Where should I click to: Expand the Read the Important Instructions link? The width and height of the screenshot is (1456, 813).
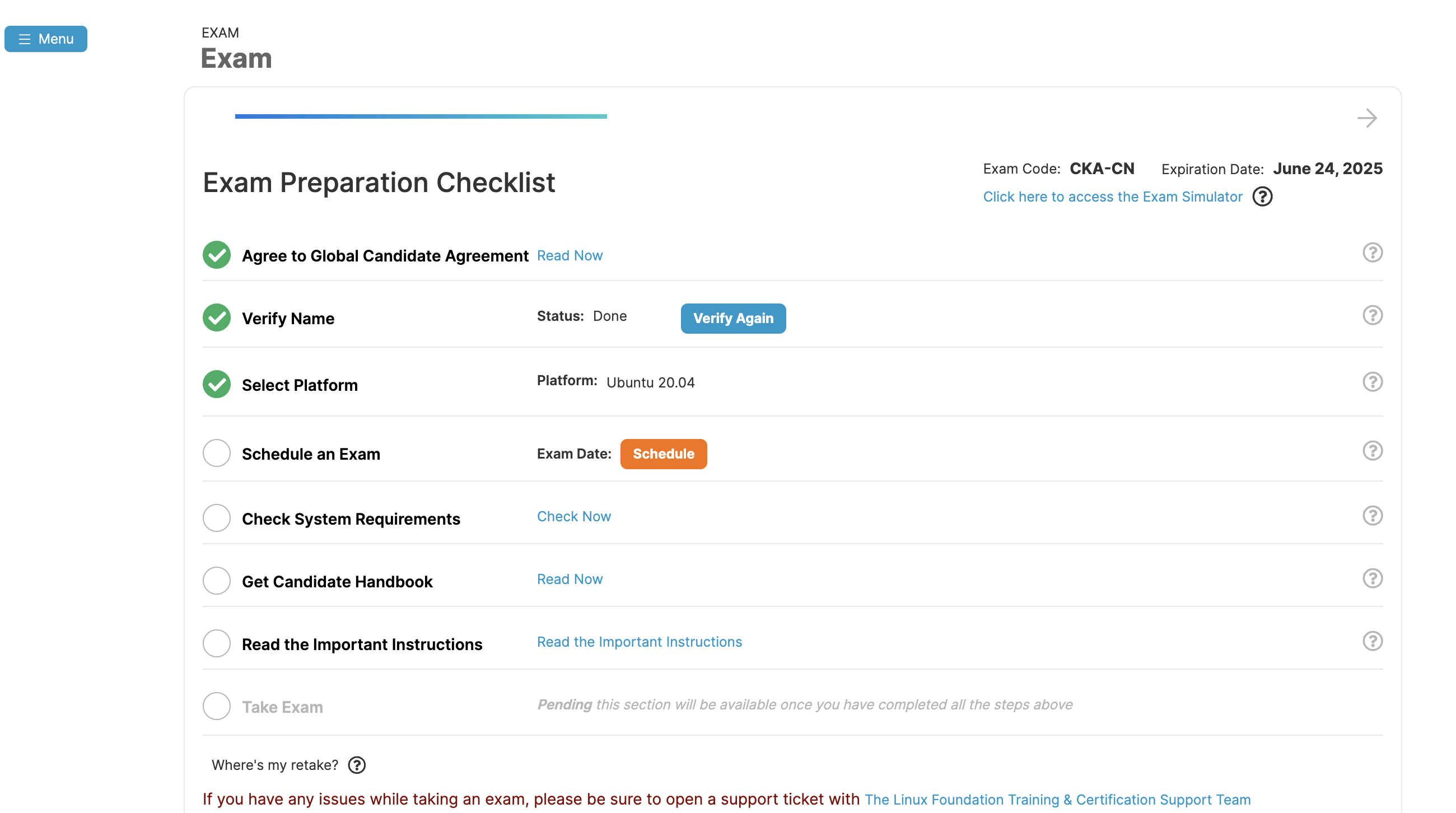[639, 641]
